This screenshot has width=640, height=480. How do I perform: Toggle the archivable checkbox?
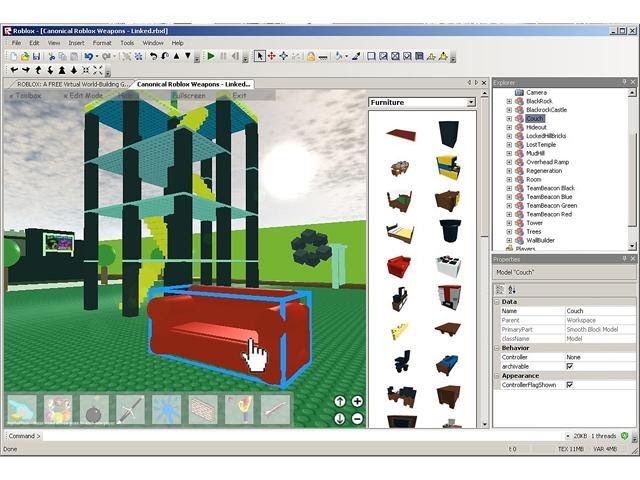pyautogui.click(x=570, y=367)
